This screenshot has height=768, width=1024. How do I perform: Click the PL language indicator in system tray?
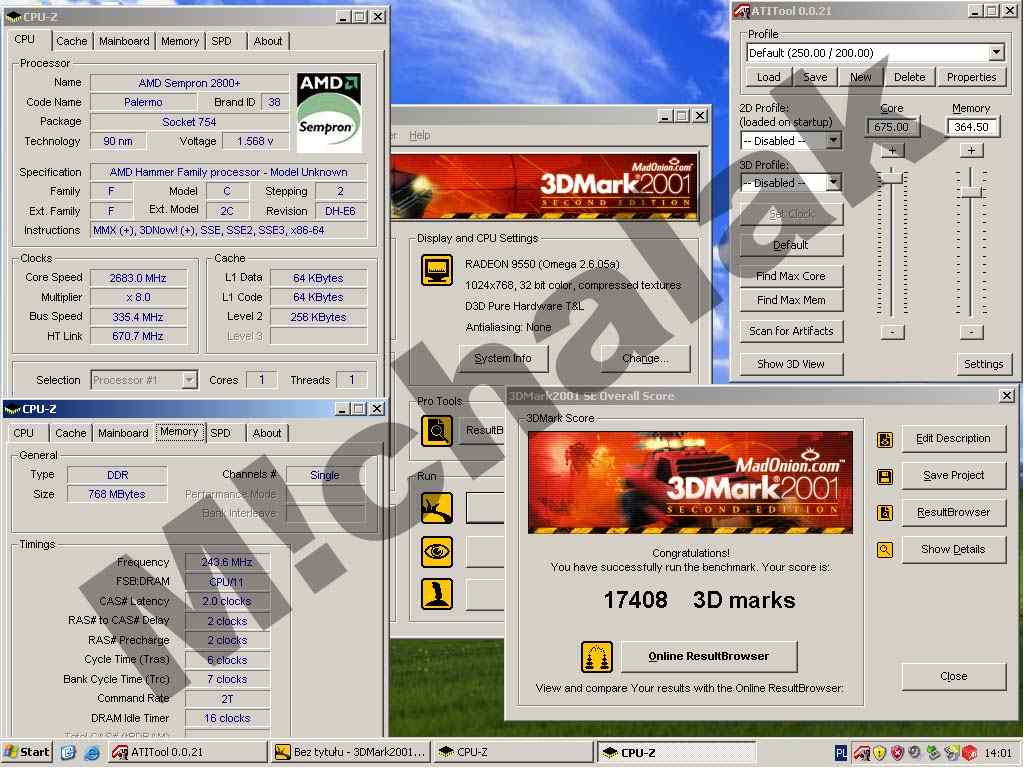[841, 753]
